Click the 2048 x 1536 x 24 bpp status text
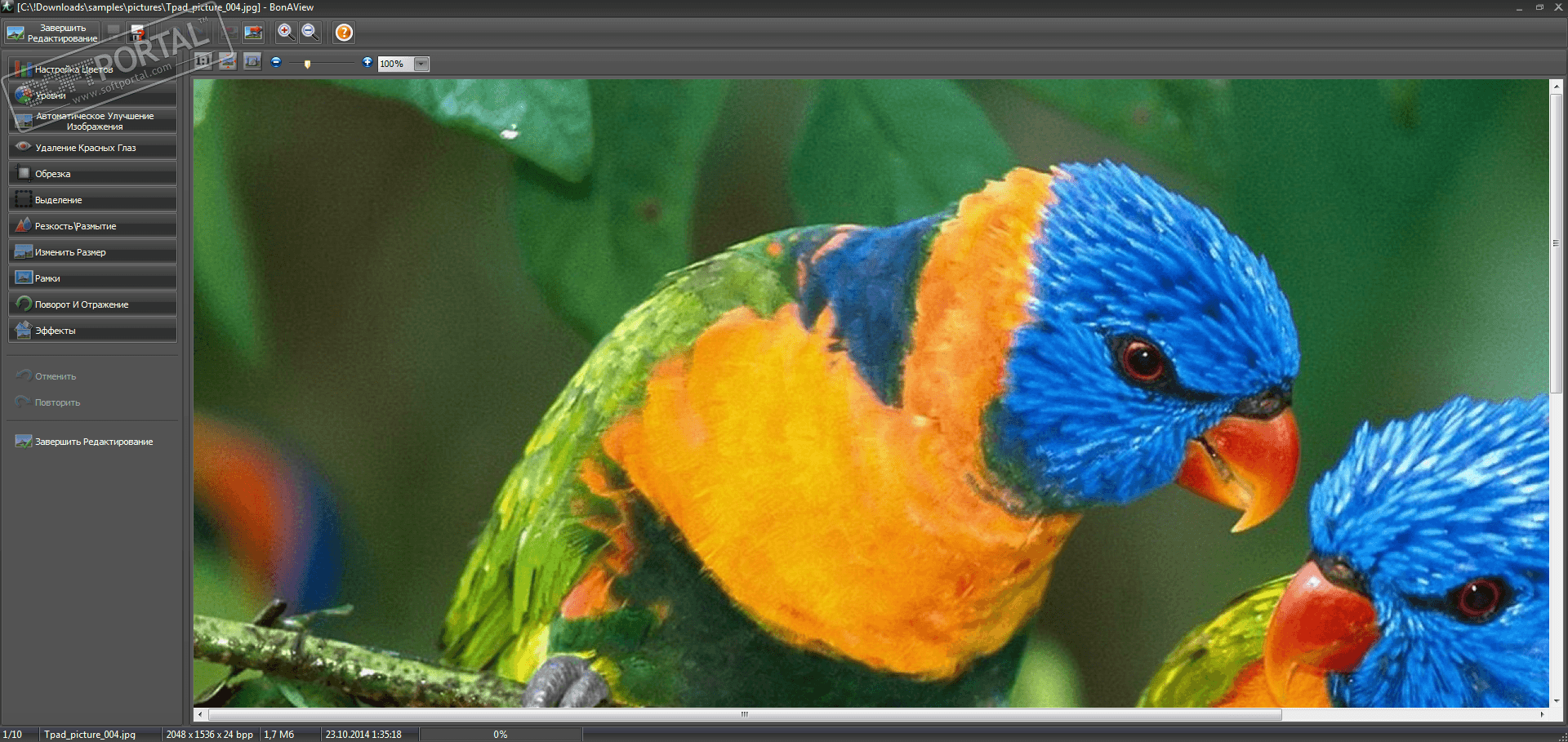 [x=210, y=735]
